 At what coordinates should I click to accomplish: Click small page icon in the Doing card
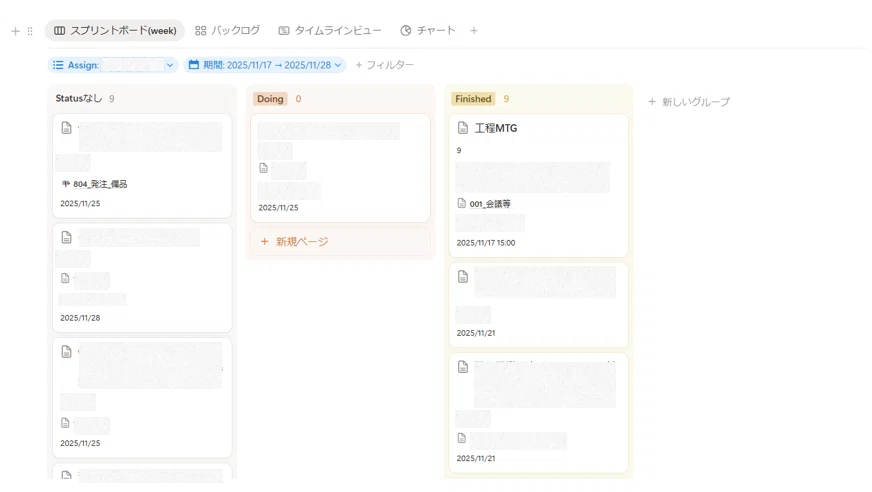coord(264,168)
